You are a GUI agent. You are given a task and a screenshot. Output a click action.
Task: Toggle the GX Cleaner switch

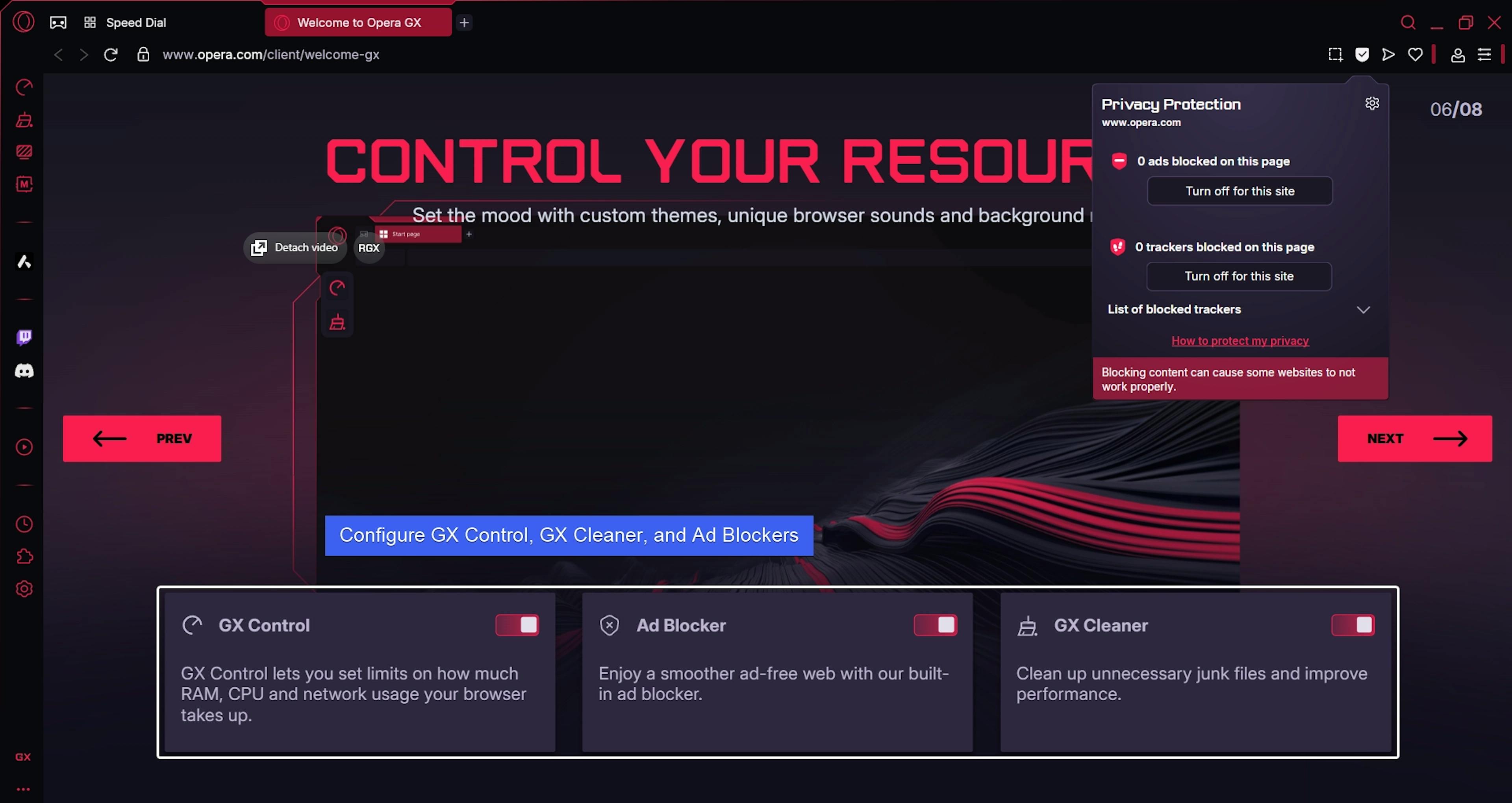[1353, 625]
